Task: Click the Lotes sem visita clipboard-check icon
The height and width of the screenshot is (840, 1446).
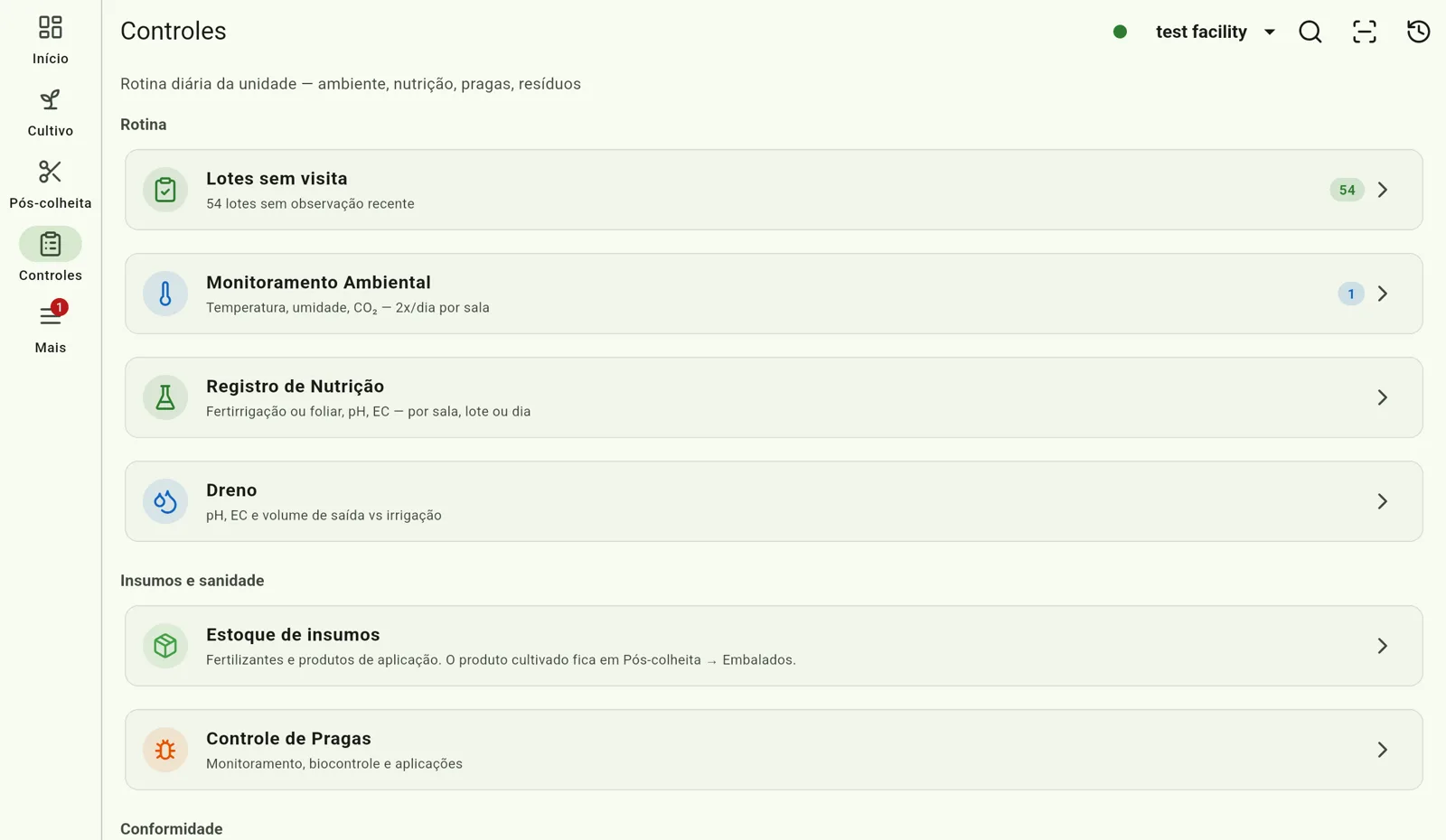Action: point(165,190)
